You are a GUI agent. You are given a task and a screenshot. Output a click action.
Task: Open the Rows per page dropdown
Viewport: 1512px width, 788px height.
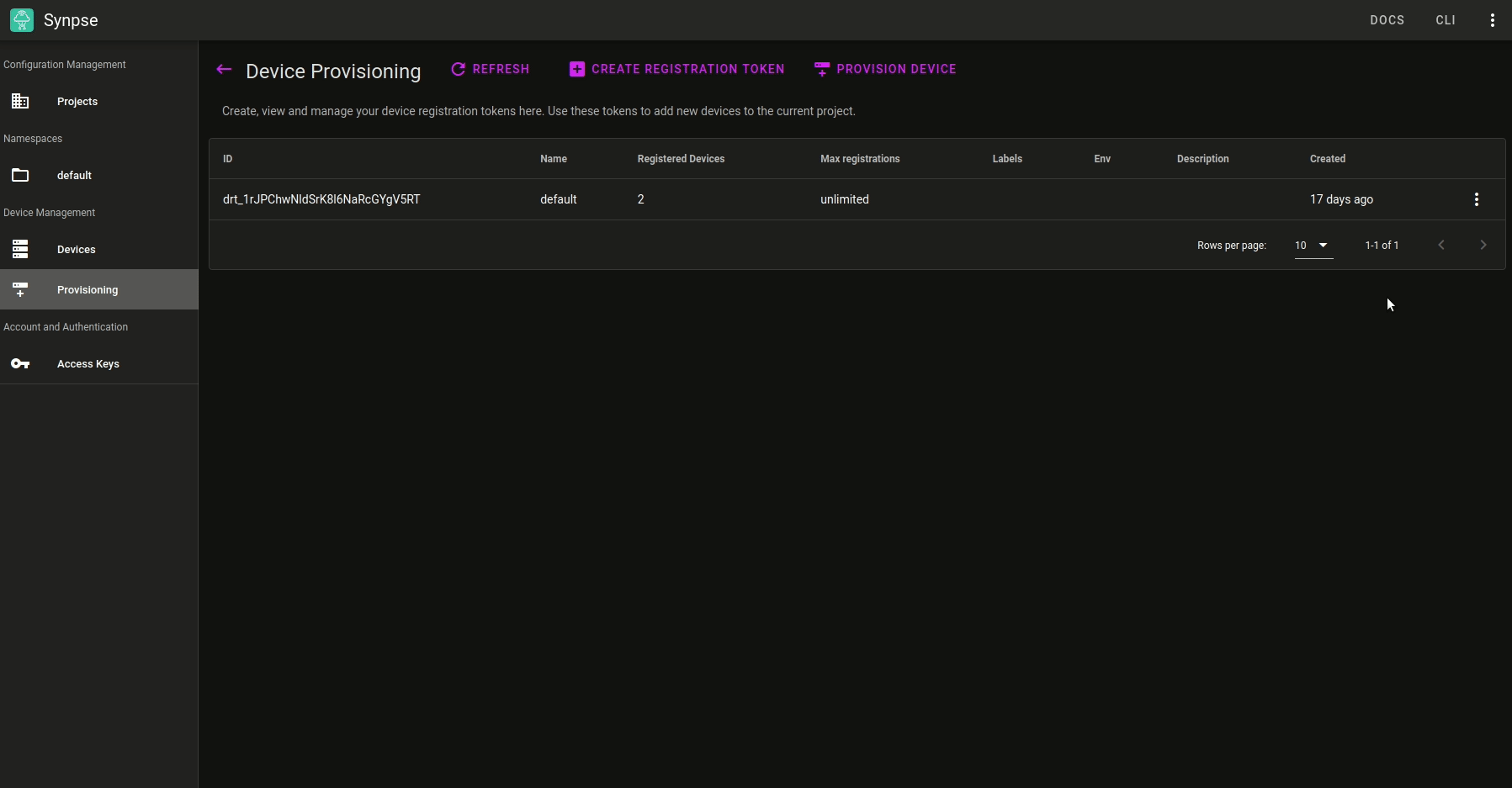tap(1313, 246)
